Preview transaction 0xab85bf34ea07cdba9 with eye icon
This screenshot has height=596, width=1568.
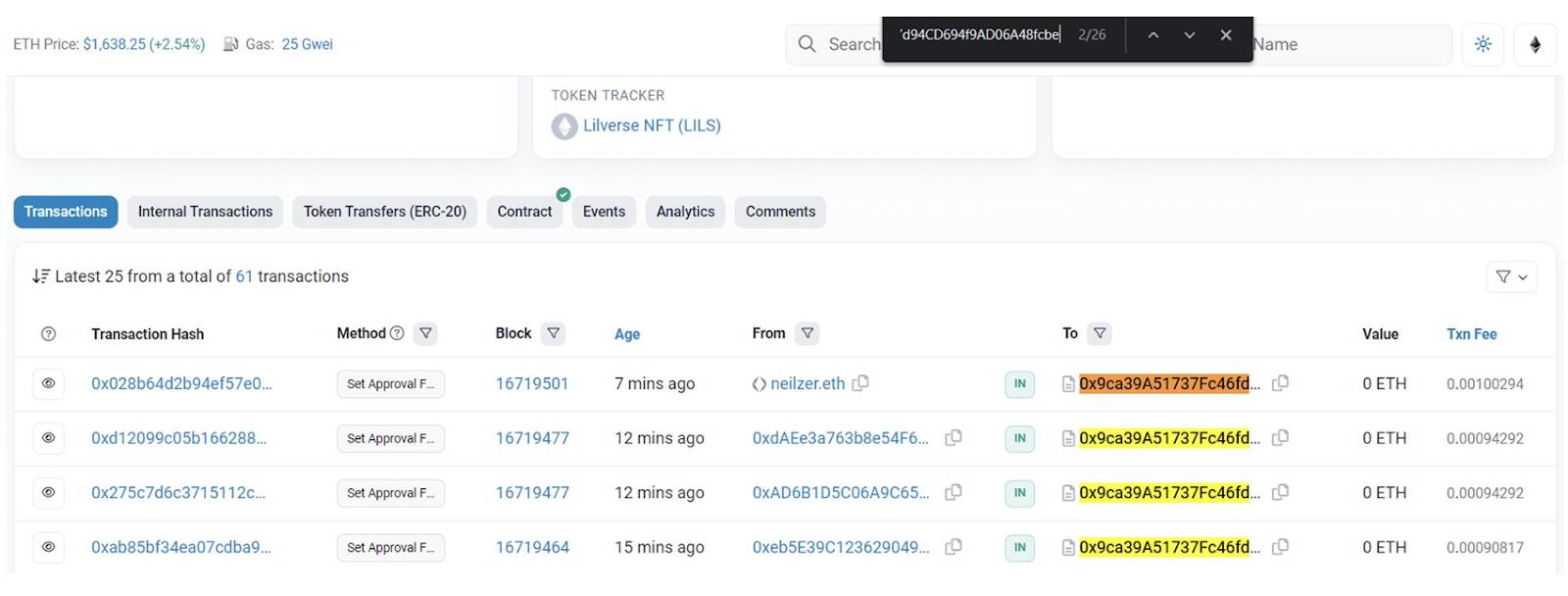(x=48, y=548)
